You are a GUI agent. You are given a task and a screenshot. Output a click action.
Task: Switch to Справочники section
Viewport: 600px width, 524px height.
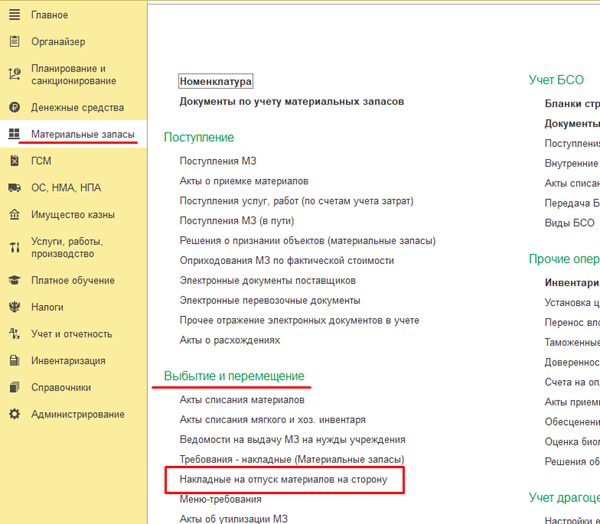[x=61, y=388]
